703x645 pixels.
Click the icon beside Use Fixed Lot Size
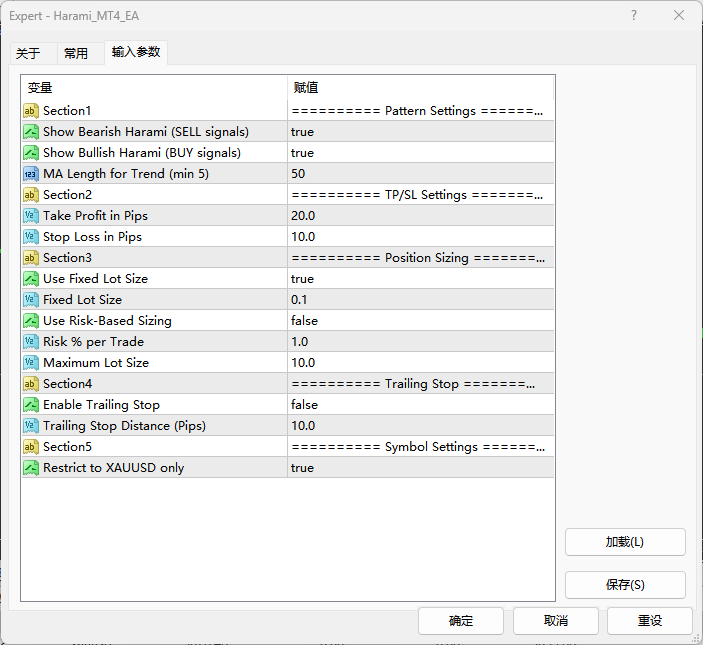coord(31,279)
